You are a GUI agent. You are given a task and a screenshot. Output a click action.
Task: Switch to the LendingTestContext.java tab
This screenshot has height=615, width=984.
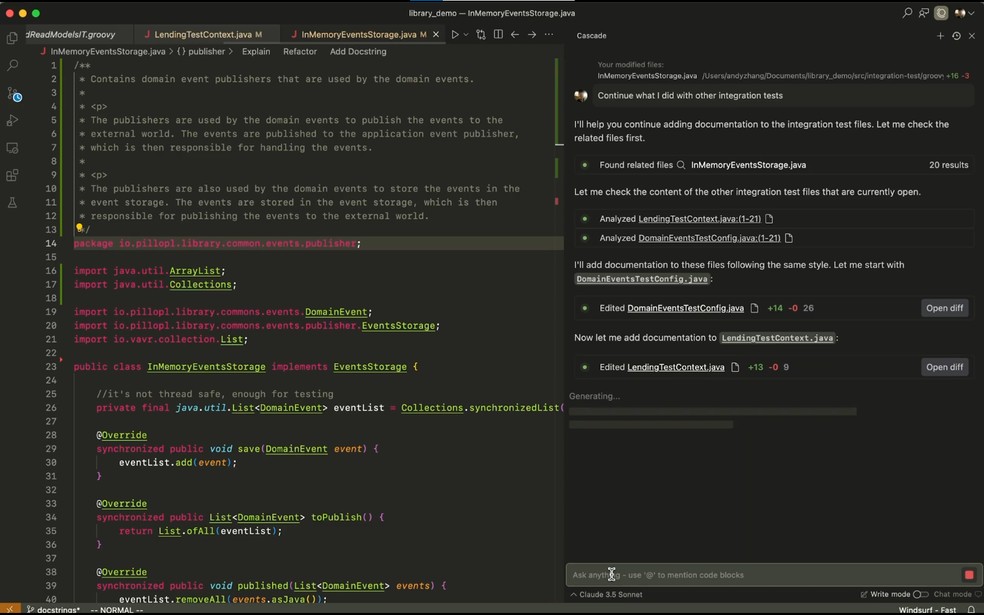[202, 35]
